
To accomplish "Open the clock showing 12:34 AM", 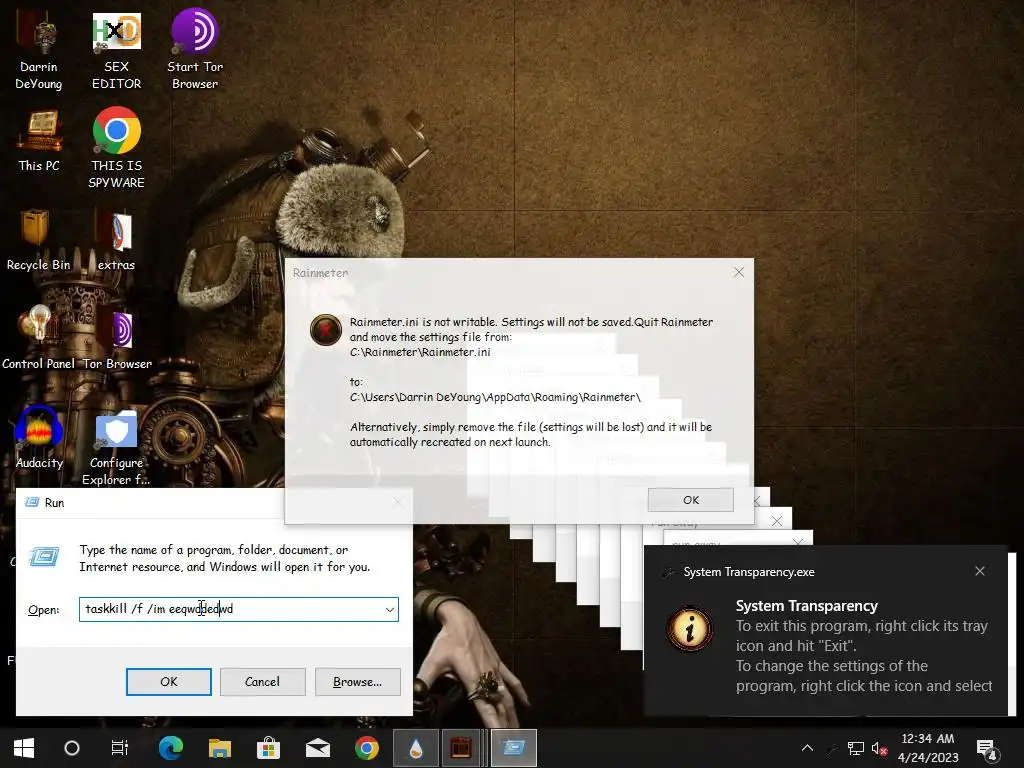I will (x=927, y=748).
